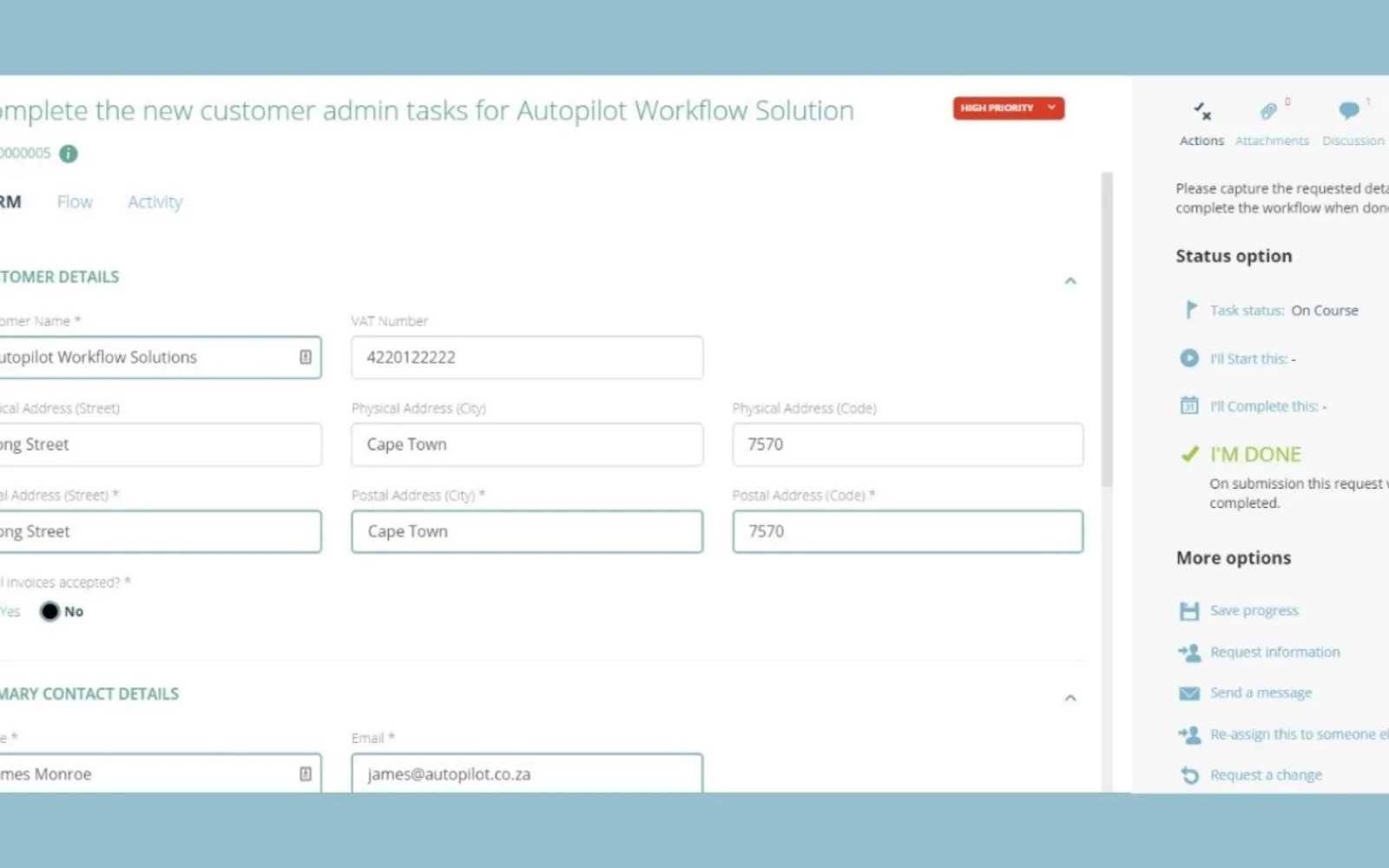The image size is (1389, 868).
Task: Click the Send a message link
Action: point(1261,693)
